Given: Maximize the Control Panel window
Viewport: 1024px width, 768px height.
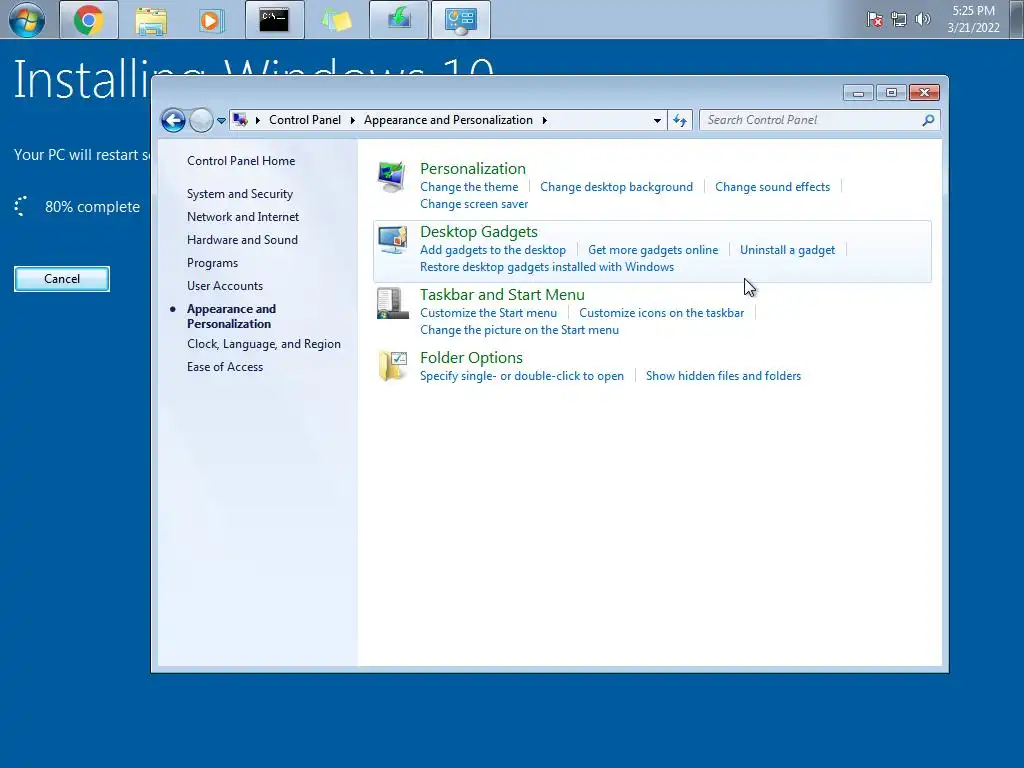Looking at the screenshot, I should coord(891,93).
